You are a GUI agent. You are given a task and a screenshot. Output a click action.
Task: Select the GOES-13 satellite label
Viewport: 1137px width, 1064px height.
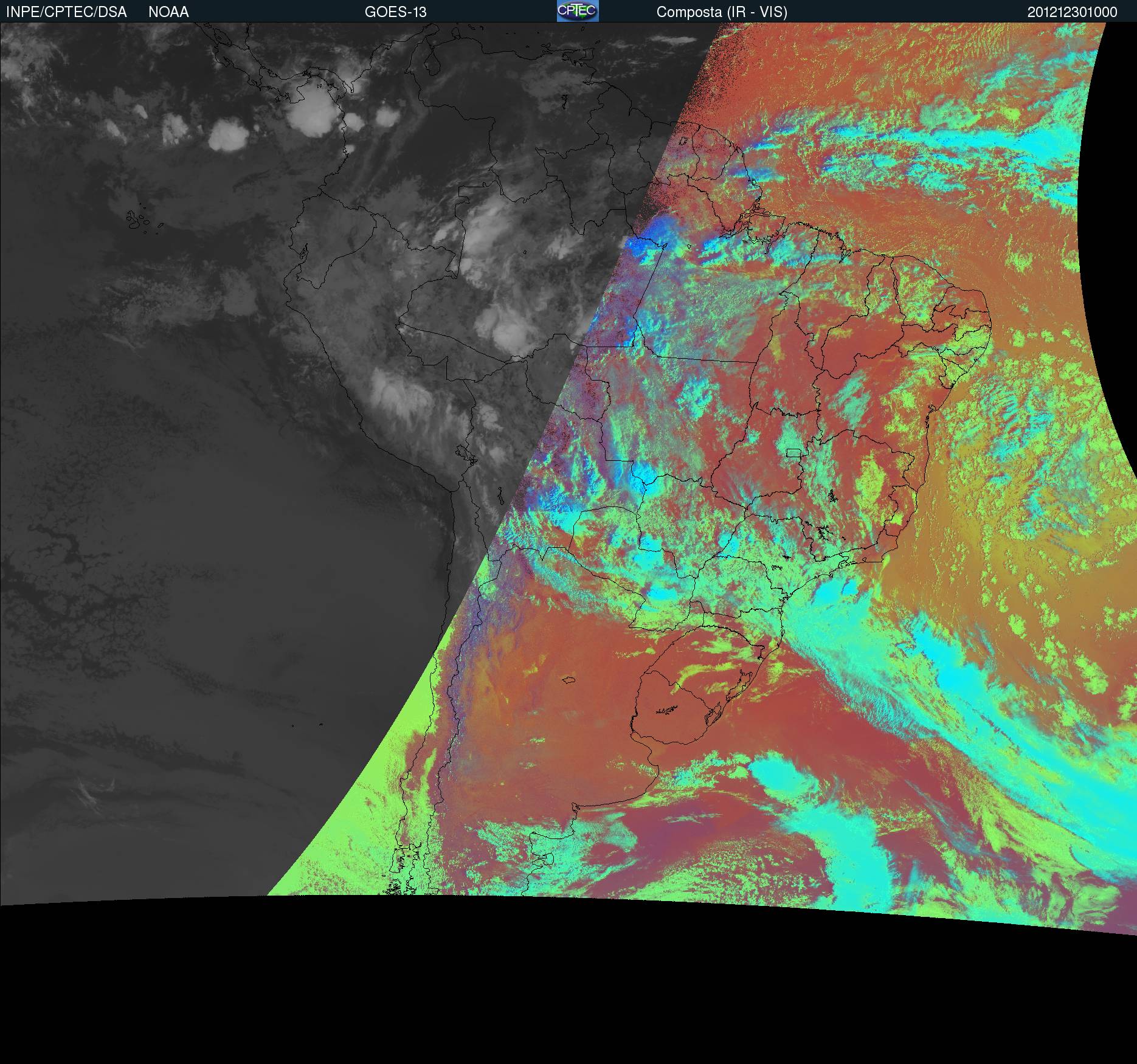[x=395, y=12]
